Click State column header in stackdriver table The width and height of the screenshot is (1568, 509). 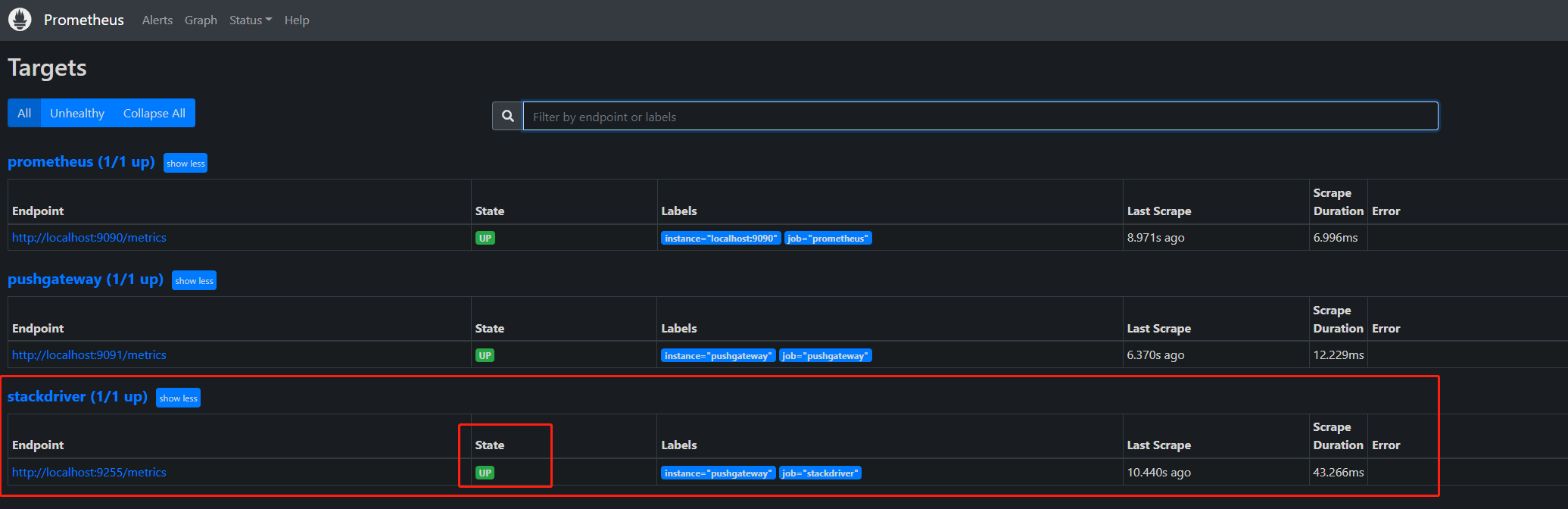[x=489, y=445]
